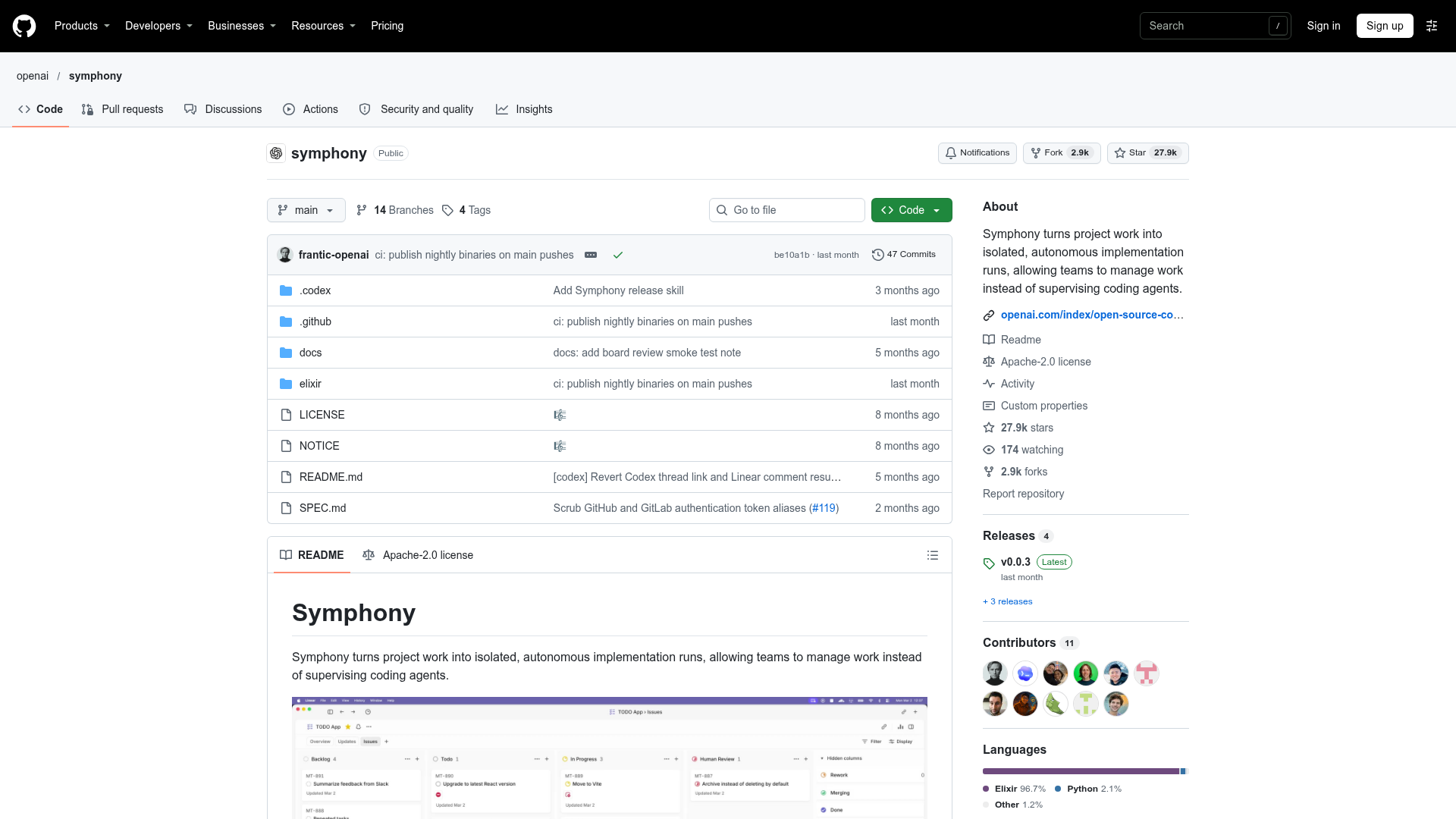Image resolution: width=1456 pixels, height=819 pixels.
Task: Click the link icon next to openai.com URL
Action: pyautogui.click(x=989, y=315)
